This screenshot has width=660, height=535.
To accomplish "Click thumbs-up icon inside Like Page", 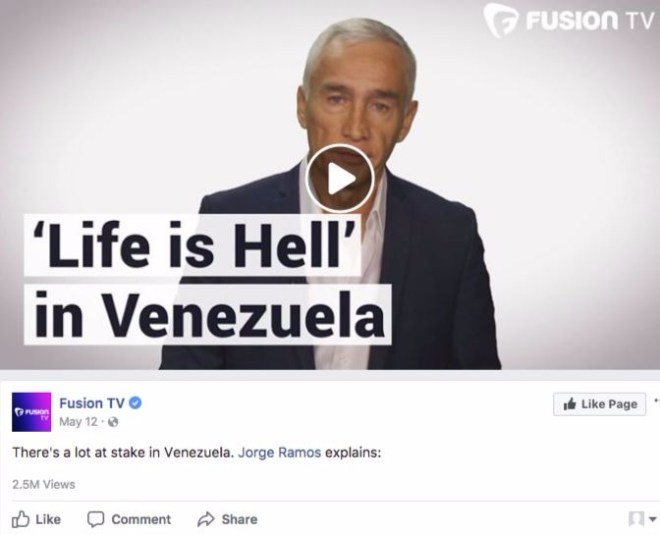I will 570,404.
